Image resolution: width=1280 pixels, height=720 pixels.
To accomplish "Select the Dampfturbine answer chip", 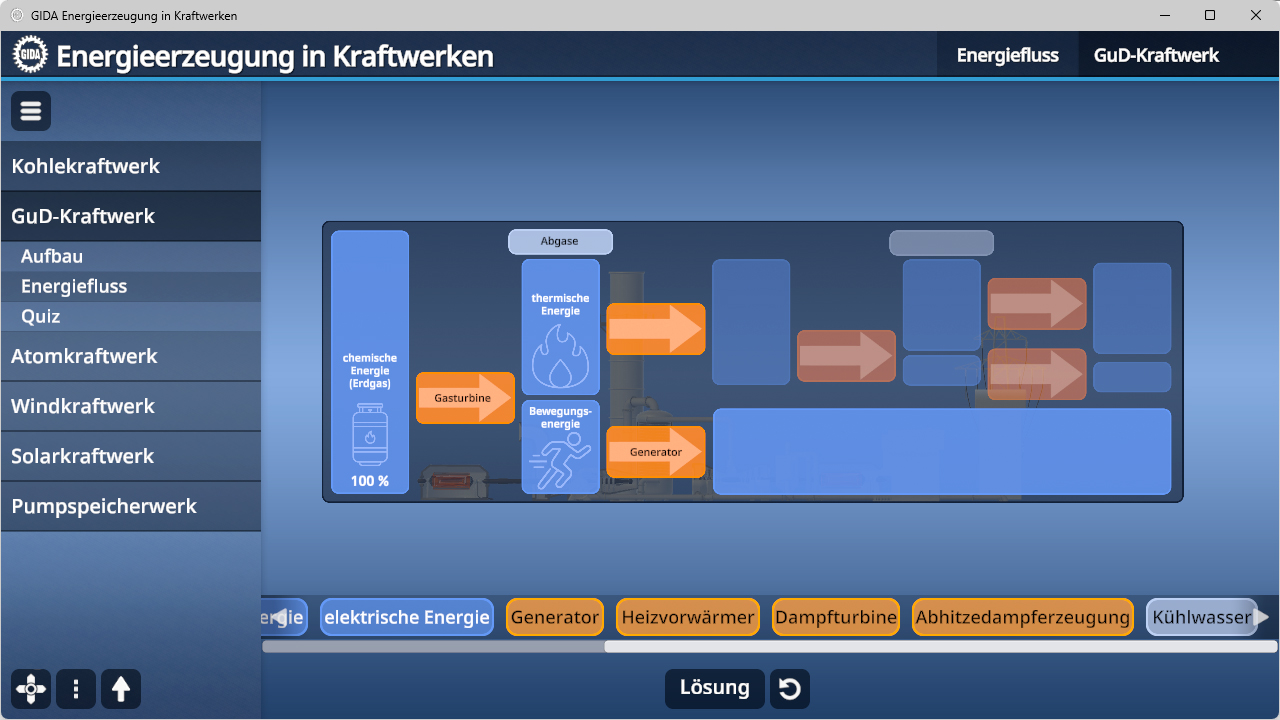I will coord(835,617).
